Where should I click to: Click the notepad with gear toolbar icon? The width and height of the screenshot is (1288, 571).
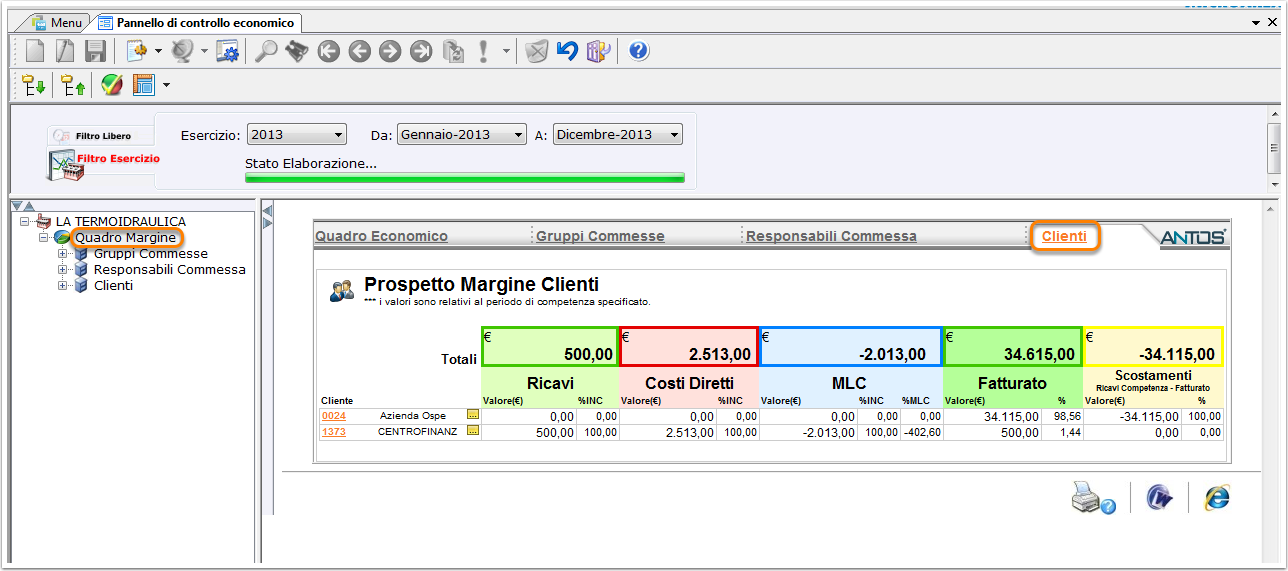coord(137,51)
